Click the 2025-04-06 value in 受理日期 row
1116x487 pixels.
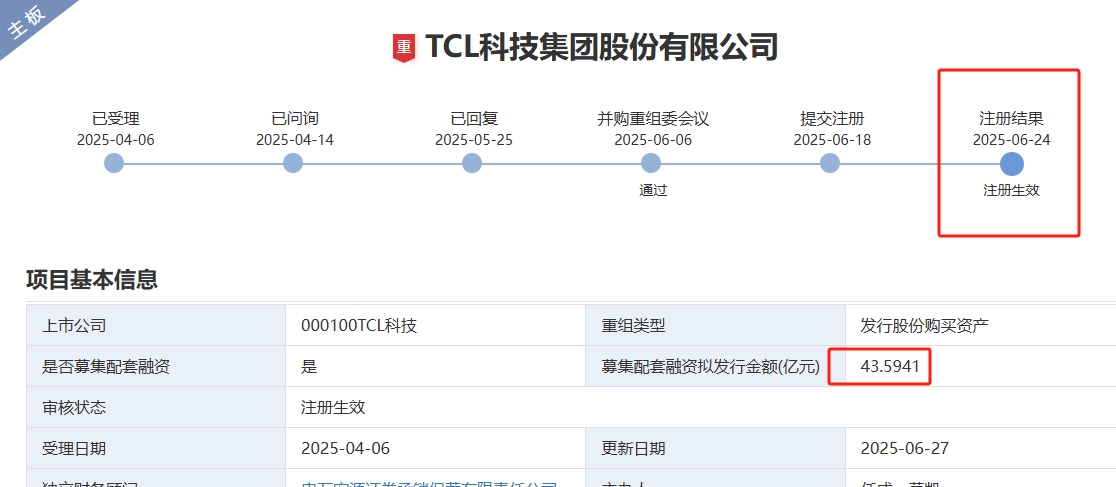345,449
